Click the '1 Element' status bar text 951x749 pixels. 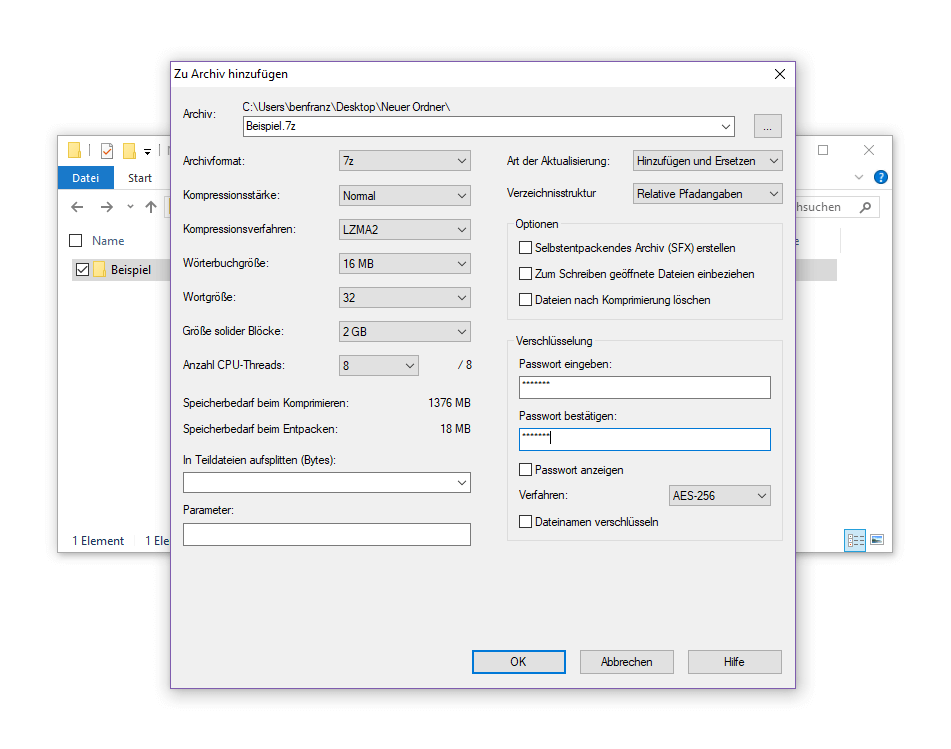pyautogui.click(x=98, y=540)
